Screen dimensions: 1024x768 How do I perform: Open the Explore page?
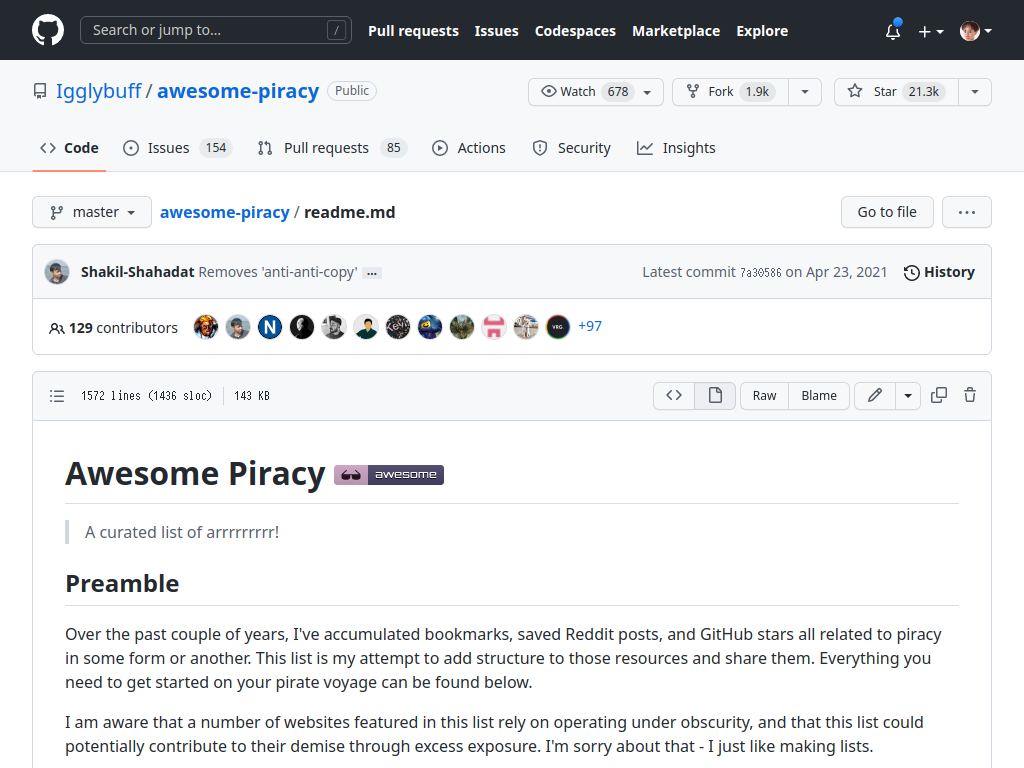pyautogui.click(x=762, y=31)
